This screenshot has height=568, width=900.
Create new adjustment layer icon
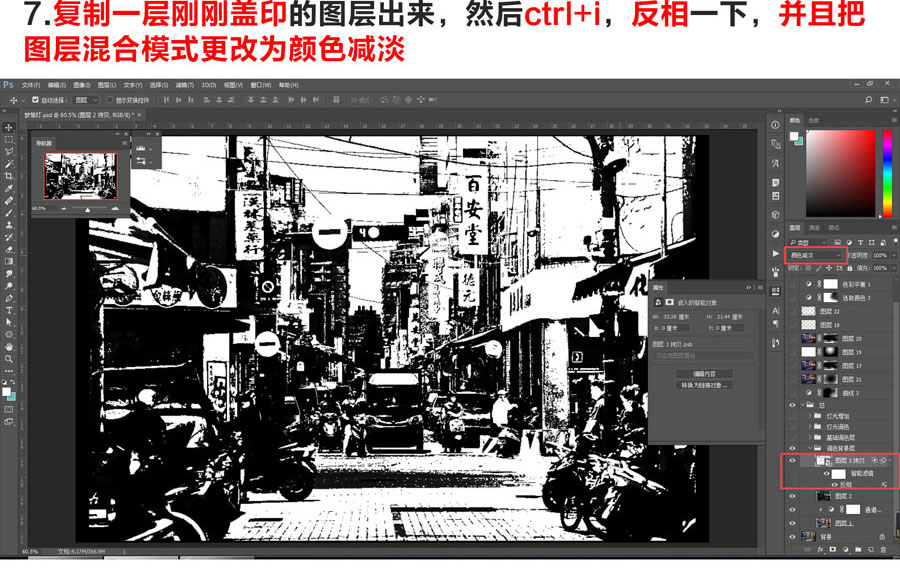coord(845,550)
